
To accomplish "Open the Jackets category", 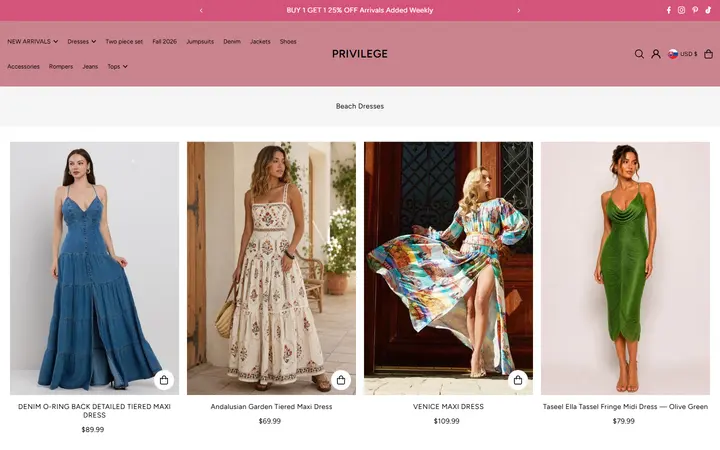I will 260,41.
